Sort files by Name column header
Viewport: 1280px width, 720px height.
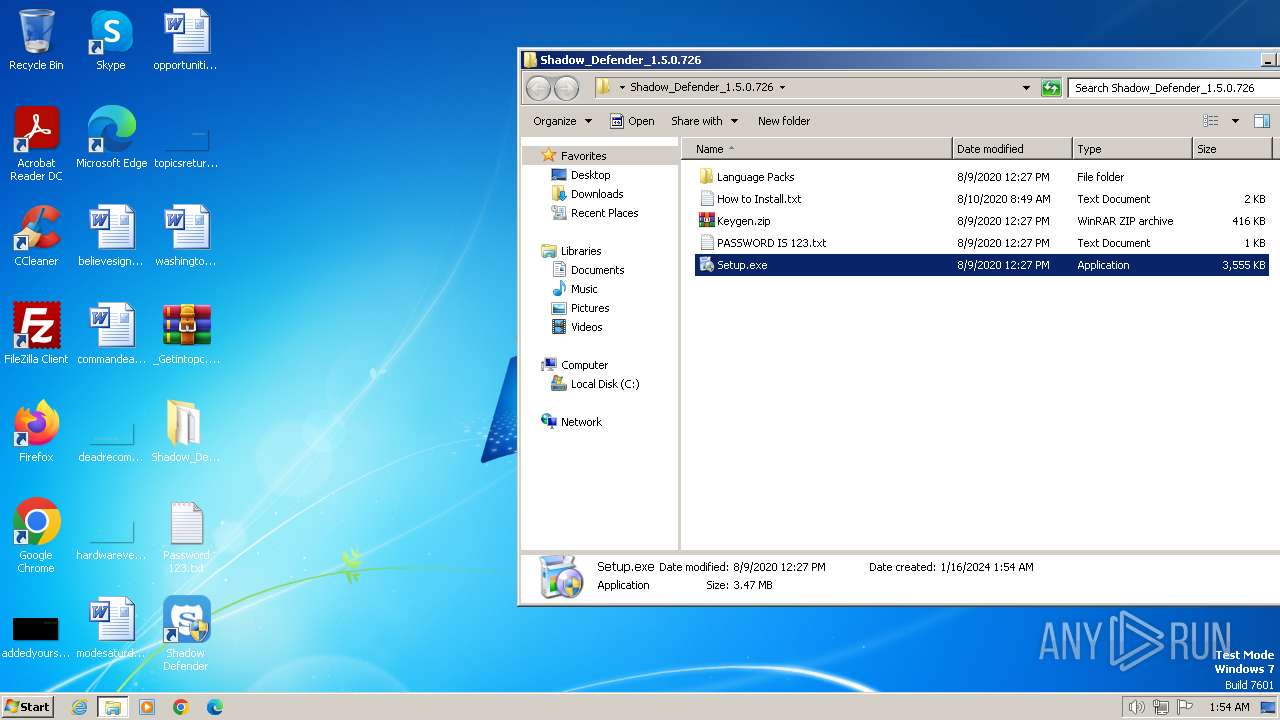(818, 149)
